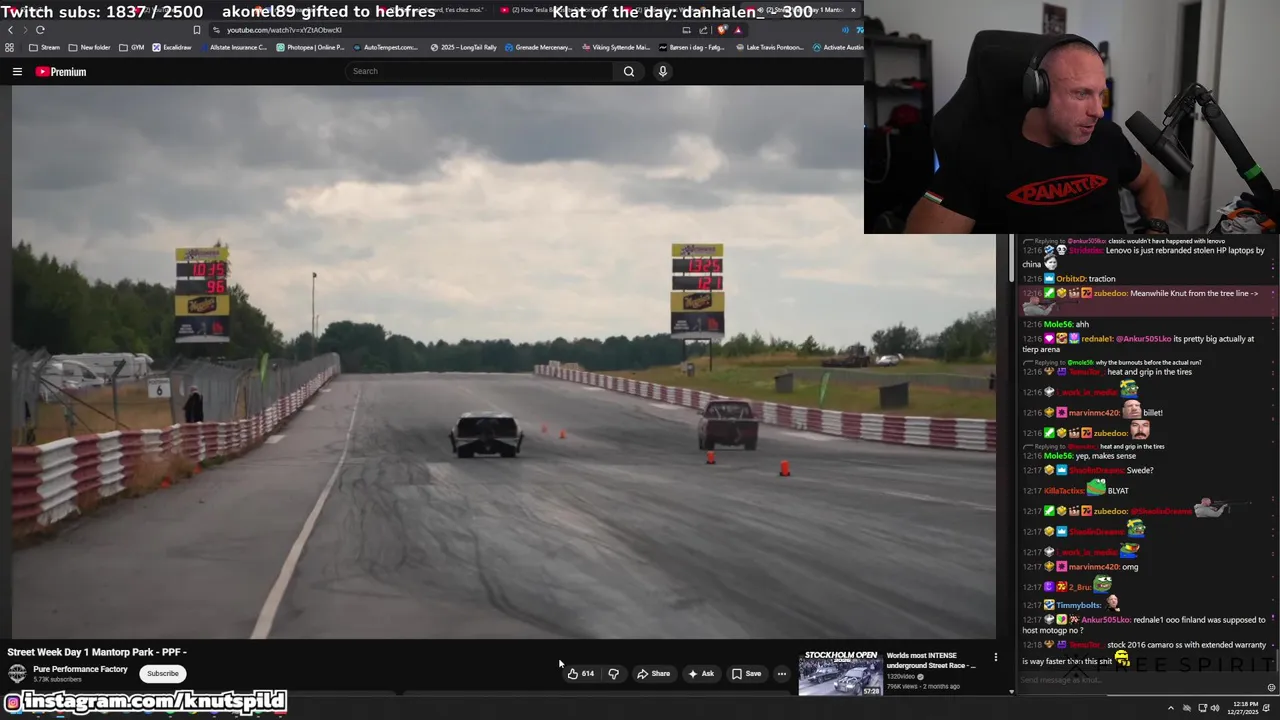The height and width of the screenshot is (720, 1280).
Task: Open the Grenade Mercenary bookmark
Action: [x=539, y=47]
